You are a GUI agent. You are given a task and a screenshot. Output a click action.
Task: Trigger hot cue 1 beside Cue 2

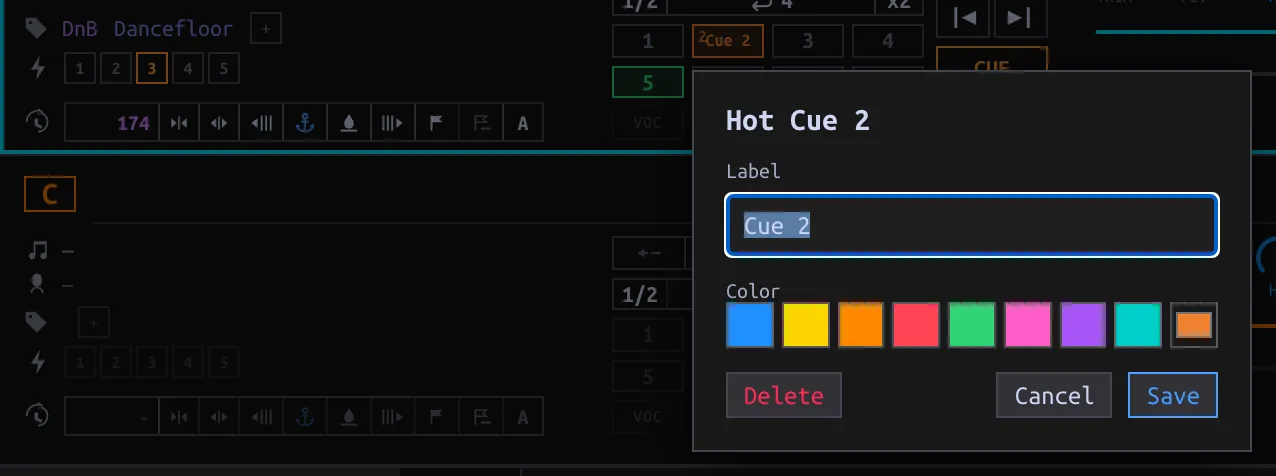pyautogui.click(x=648, y=41)
